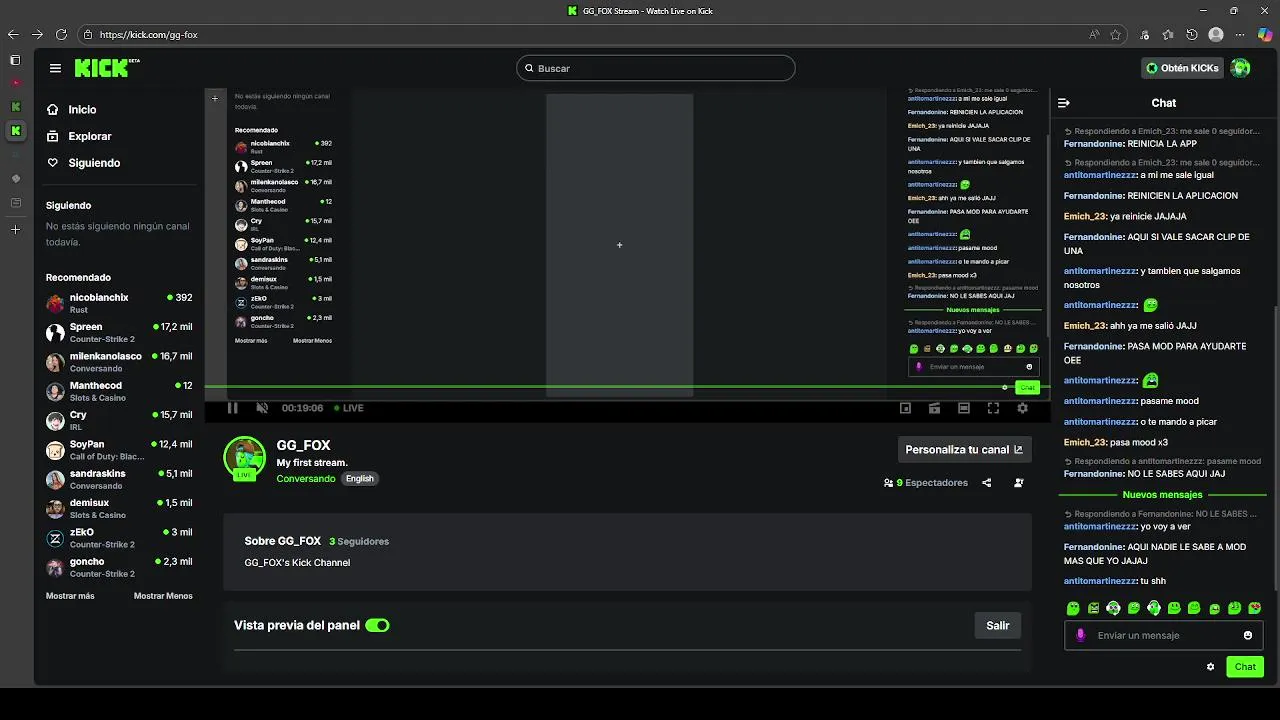1280x720 pixels.
Task: Click the green Chat send button
Action: (x=1245, y=667)
